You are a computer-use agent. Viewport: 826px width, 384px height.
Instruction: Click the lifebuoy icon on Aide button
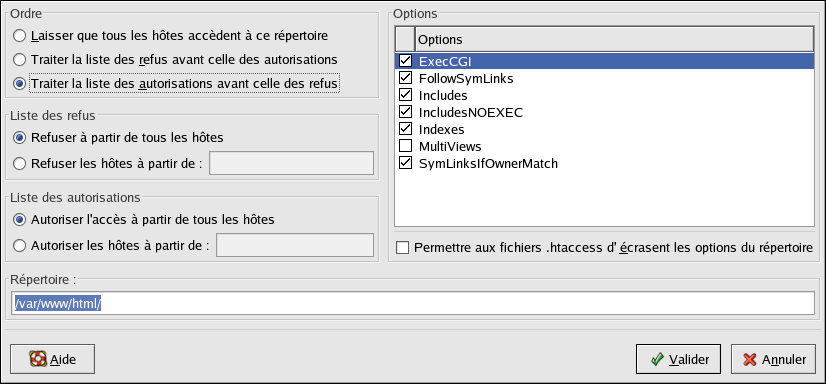point(38,359)
